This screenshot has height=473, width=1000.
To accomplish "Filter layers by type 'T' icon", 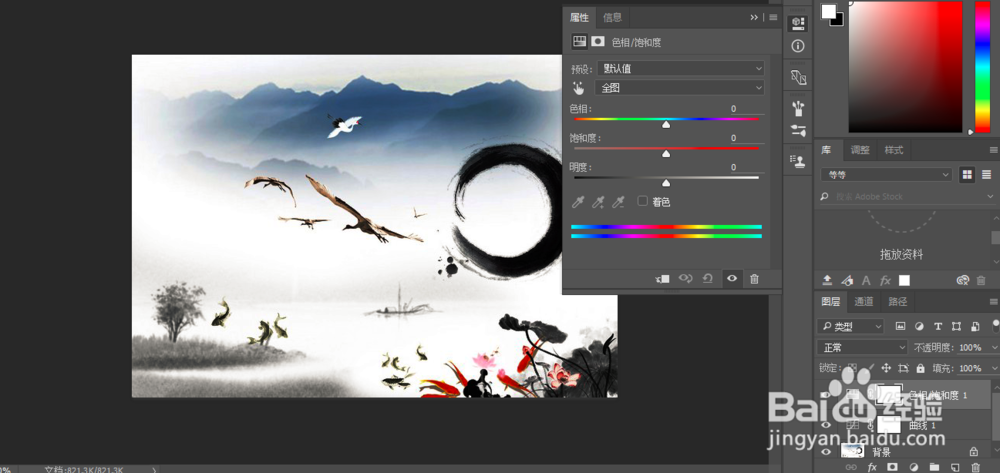I will click(938, 326).
